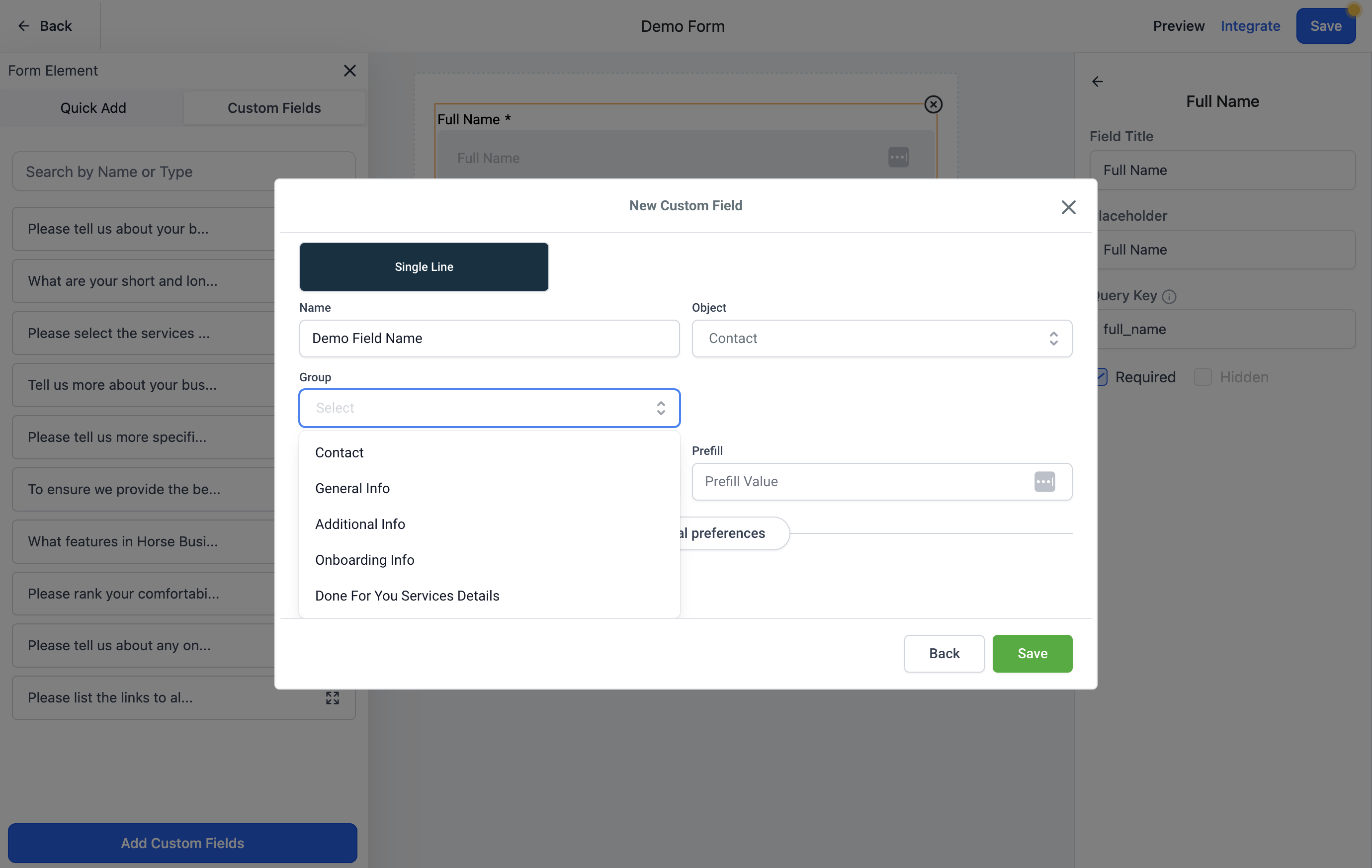The image size is (1372, 868).
Task: Click the Add Custom Fields button
Action: [x=182, y=843]
